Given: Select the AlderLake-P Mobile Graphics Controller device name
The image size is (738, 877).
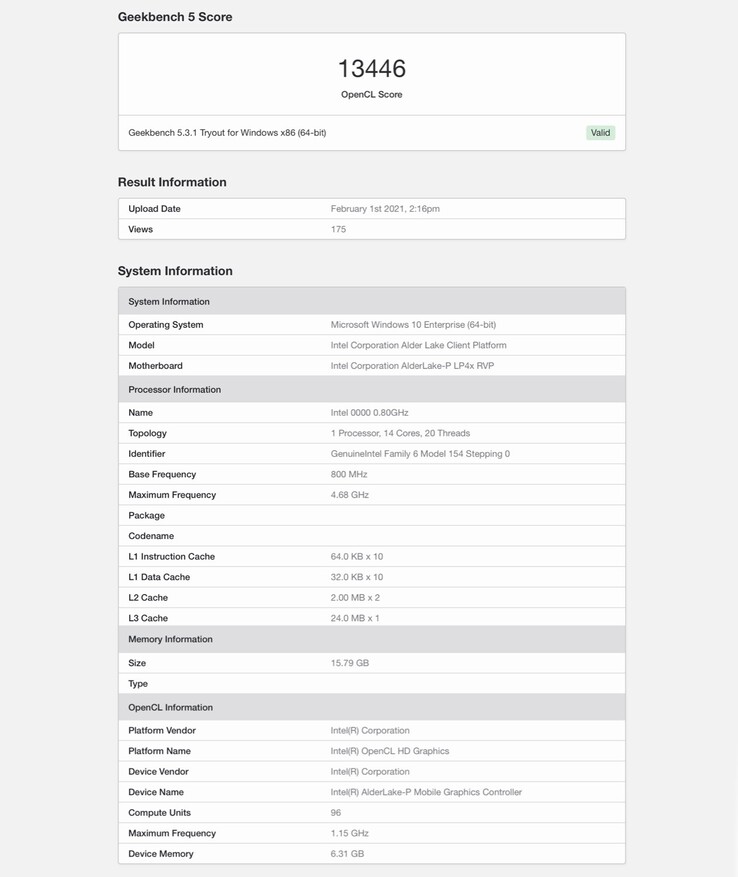Looking at the screenshot, I should pos(426,792).
